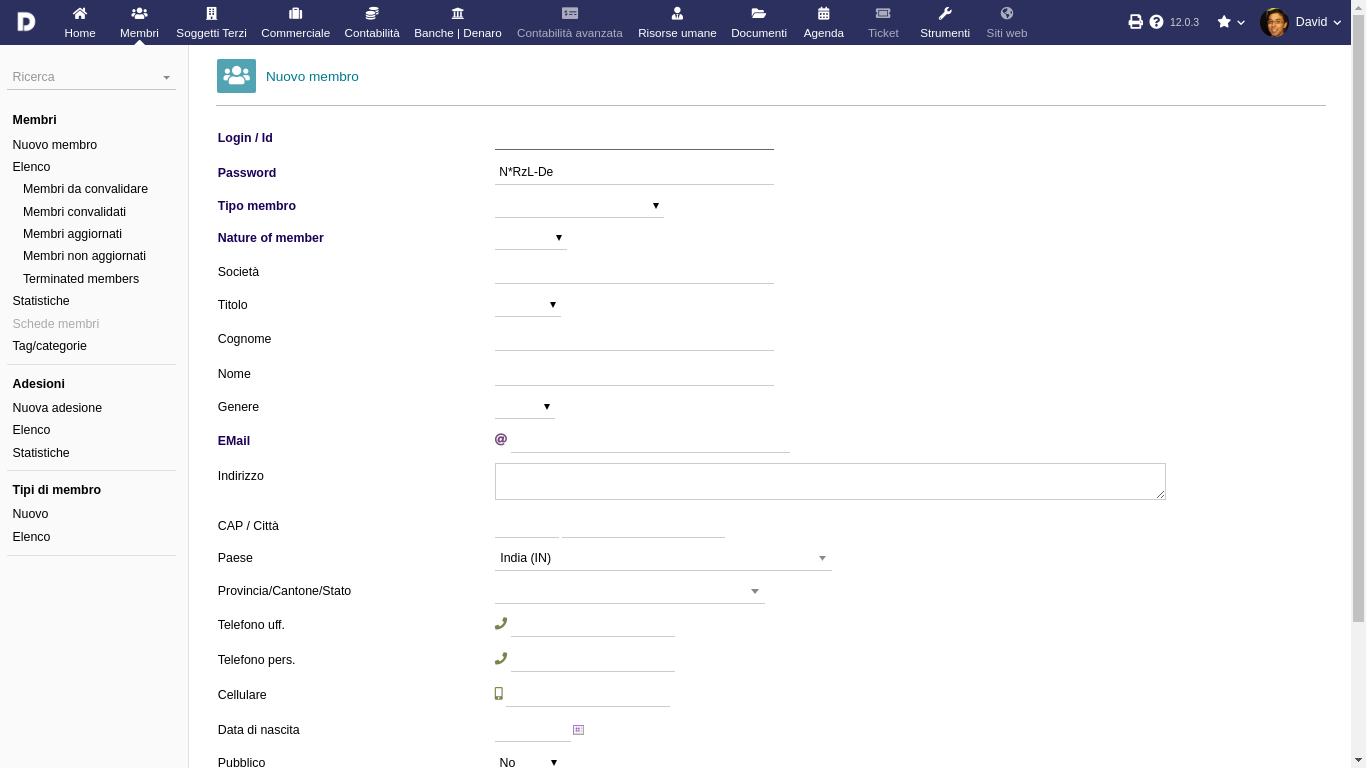Click version number 12.0.3
The width and height of the screenshot is (1366, 768).
[1184, 22]
